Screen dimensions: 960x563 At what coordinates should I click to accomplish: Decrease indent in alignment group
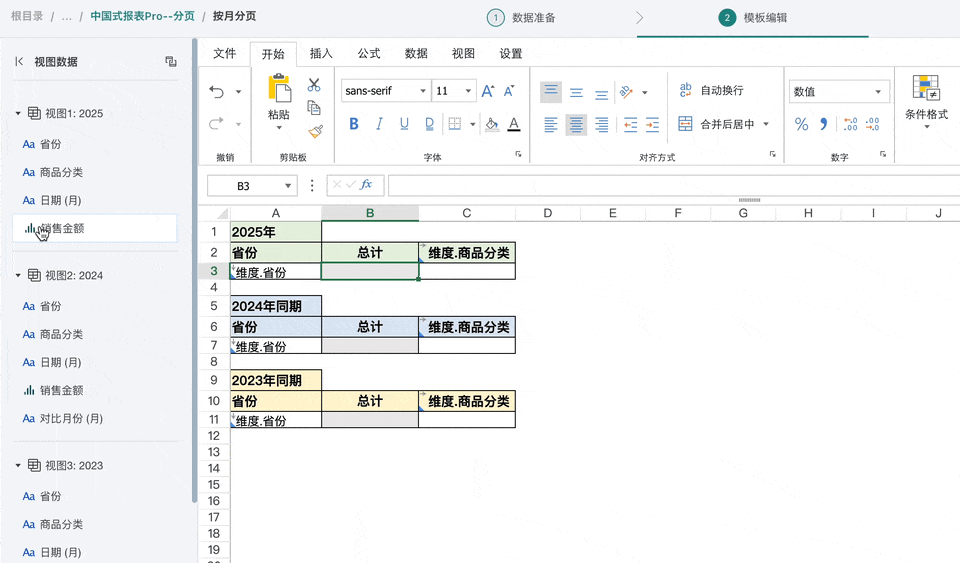tap(630, 125)
